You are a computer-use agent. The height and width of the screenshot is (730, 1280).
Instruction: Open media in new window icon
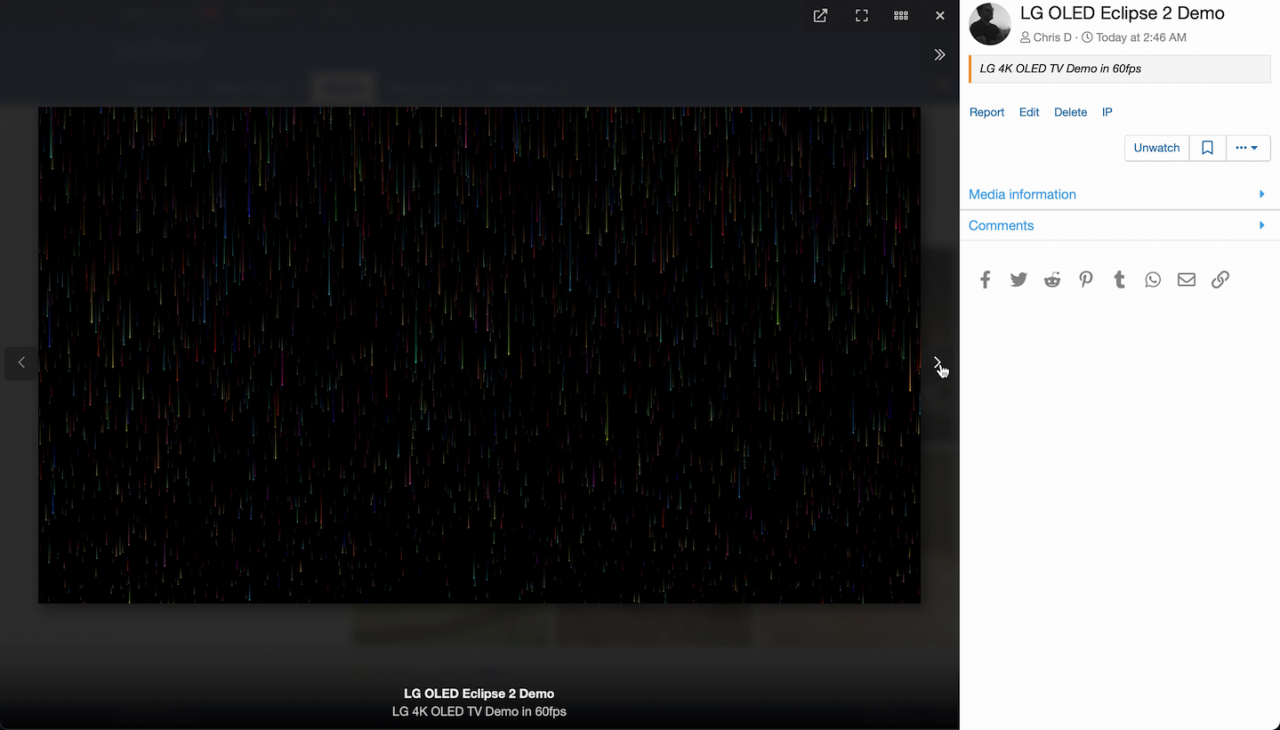820,16
